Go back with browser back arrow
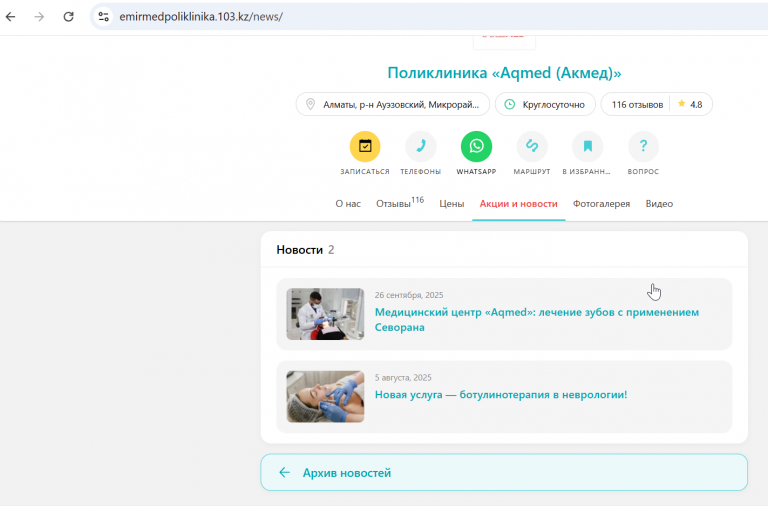The image size is (768, 506). 11,17
